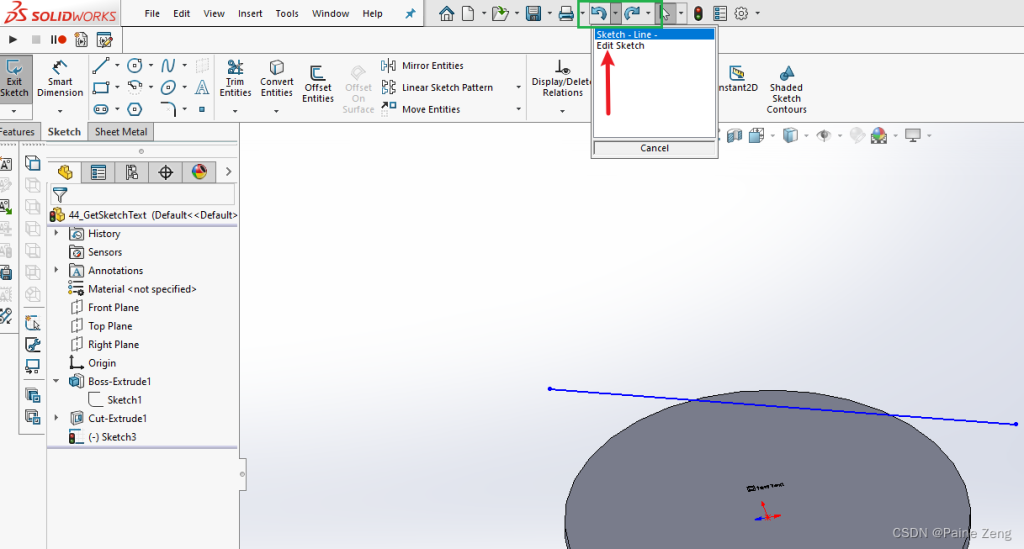Select the Circle sketch tool
This screenshot has width=1024, height=549.
[135, 65]
